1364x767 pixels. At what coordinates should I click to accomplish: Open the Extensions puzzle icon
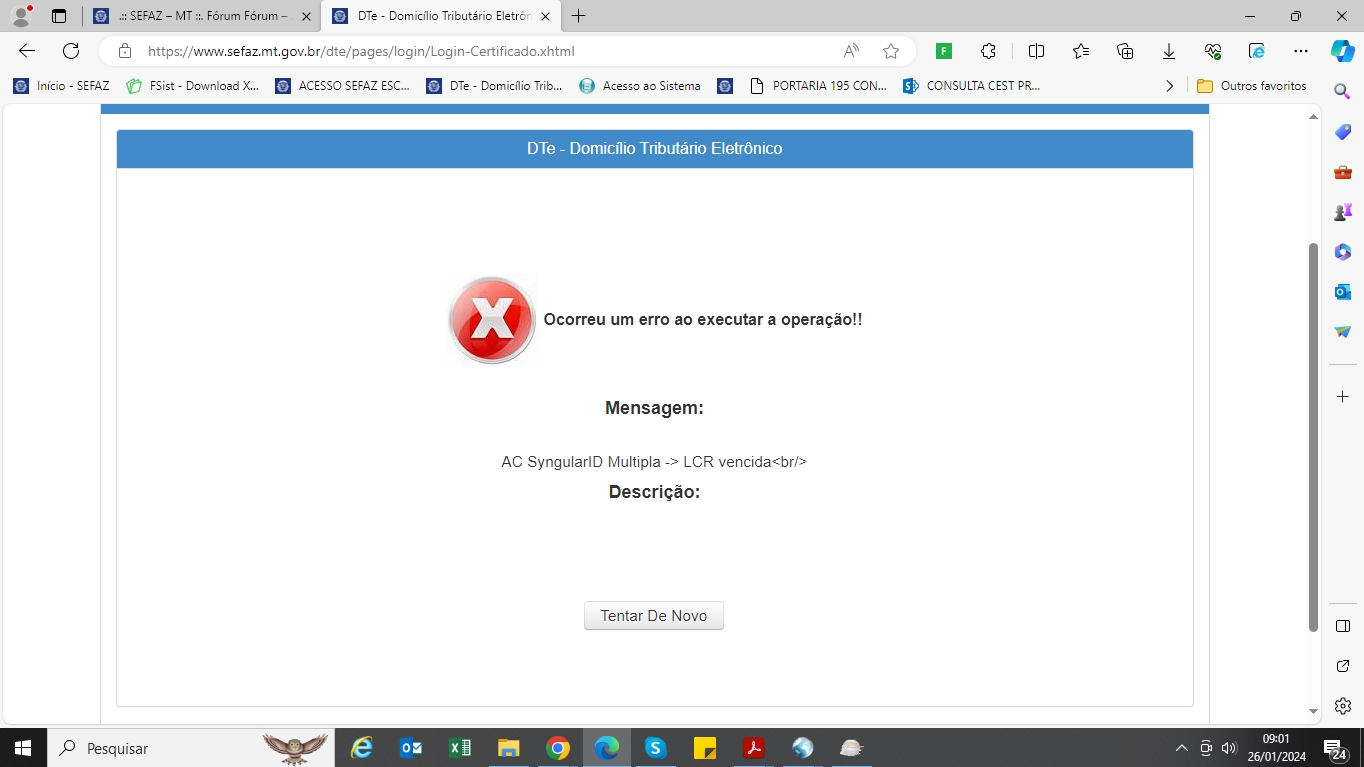988,51
